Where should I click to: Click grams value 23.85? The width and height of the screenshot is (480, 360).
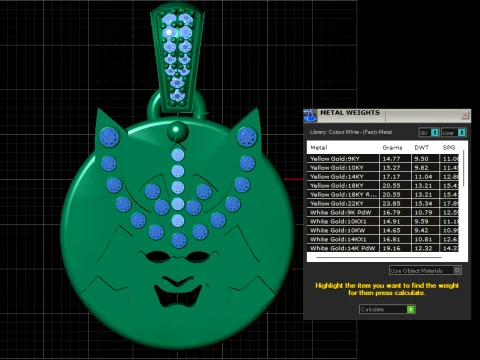(x=391, y=204)
